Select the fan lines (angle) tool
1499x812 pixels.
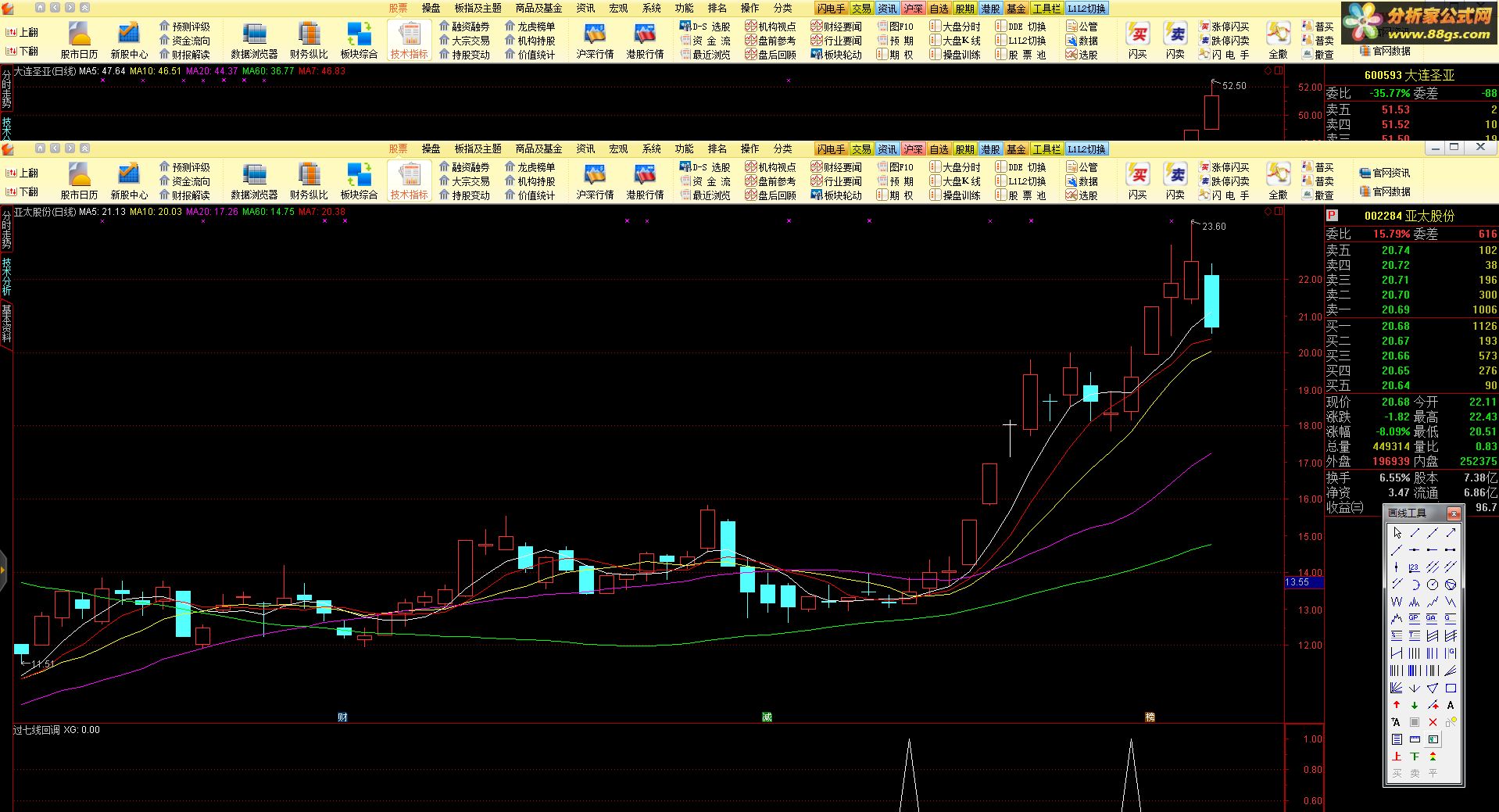pos(1397,689)
